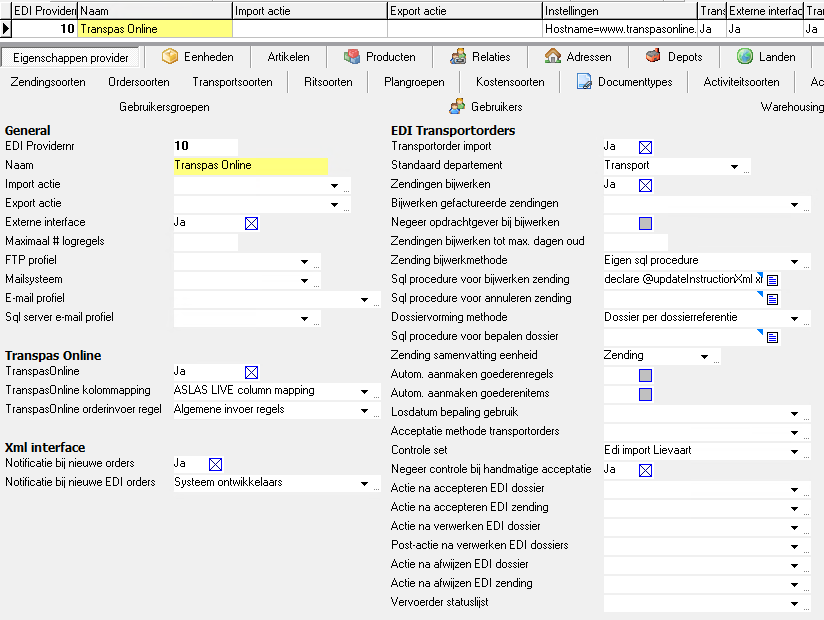Open the Dossiervorming methode dropdown

point(794,318)
